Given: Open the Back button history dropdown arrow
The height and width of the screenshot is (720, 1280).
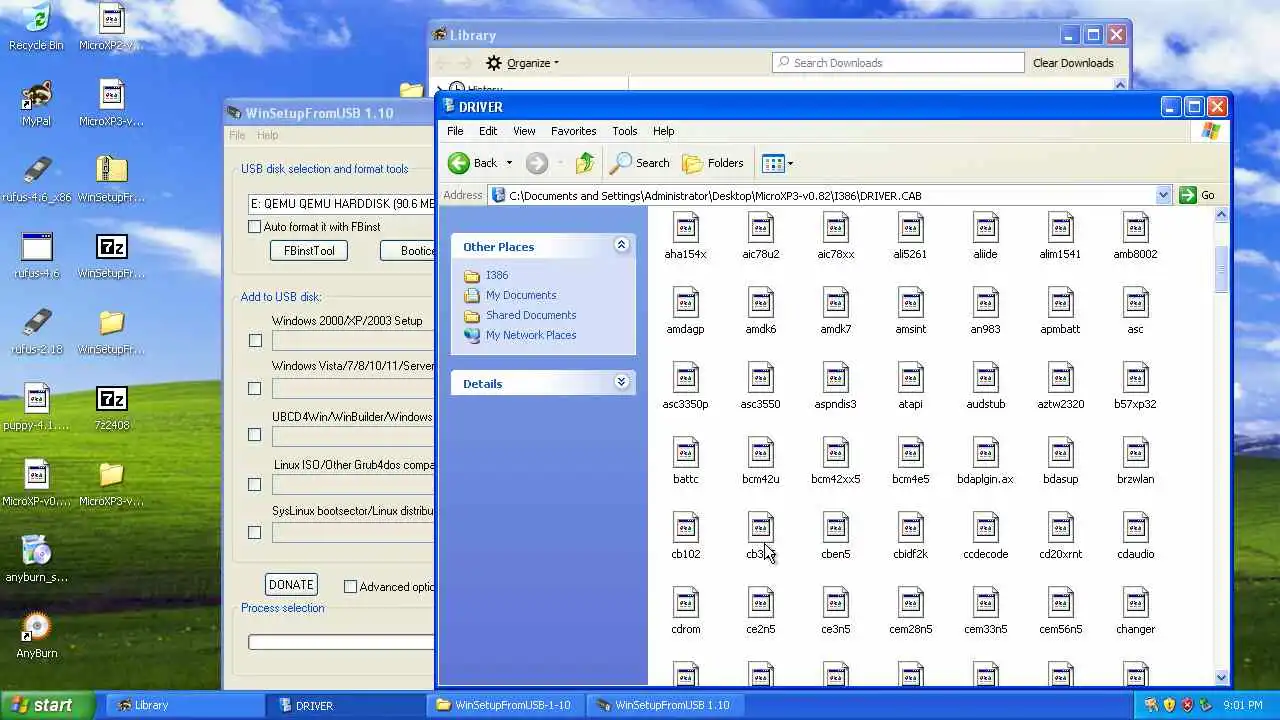Looking at the screenshot, I should (509, 163).
